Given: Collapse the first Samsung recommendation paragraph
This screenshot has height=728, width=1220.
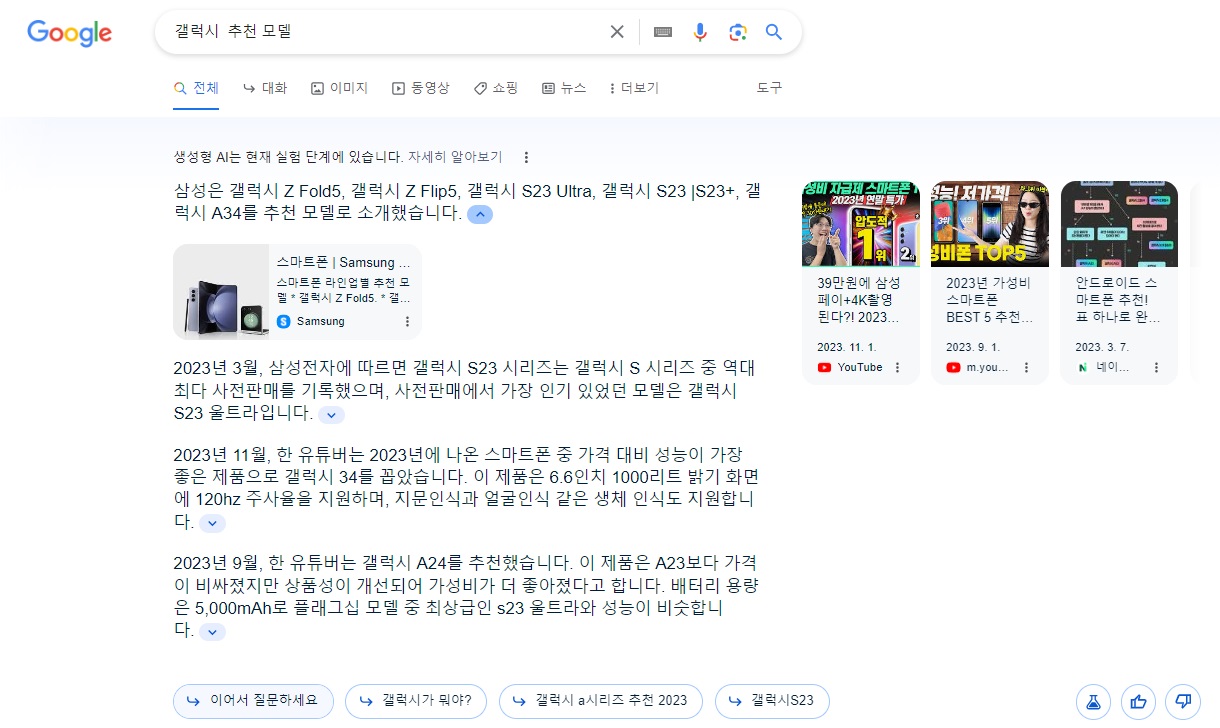Looking at the screenshot, I should pyautogui.click(x=480, y=214).
